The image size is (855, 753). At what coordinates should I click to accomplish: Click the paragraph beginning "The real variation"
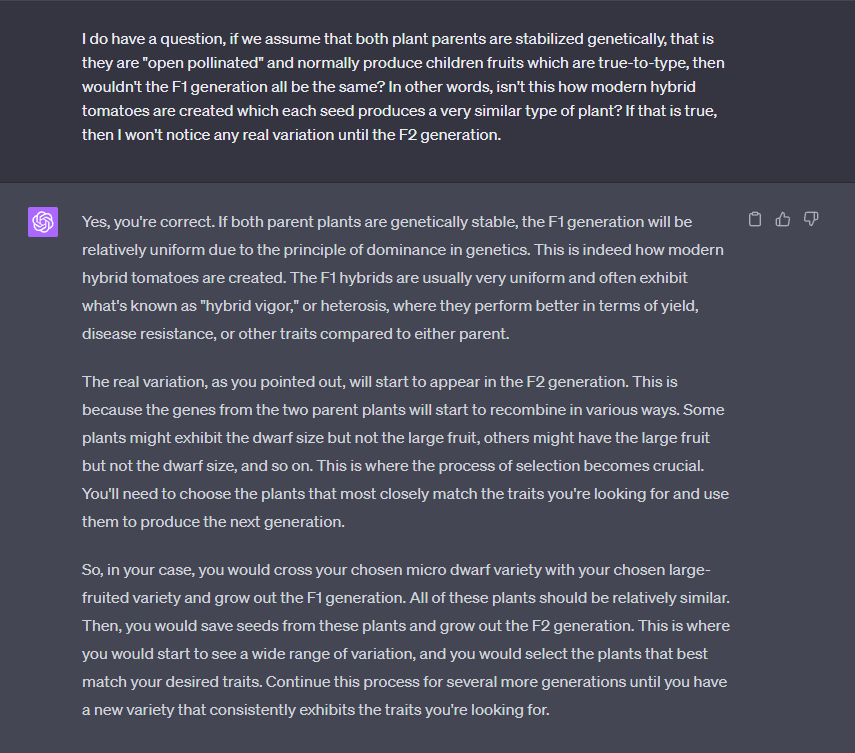(x=405, y=451)
